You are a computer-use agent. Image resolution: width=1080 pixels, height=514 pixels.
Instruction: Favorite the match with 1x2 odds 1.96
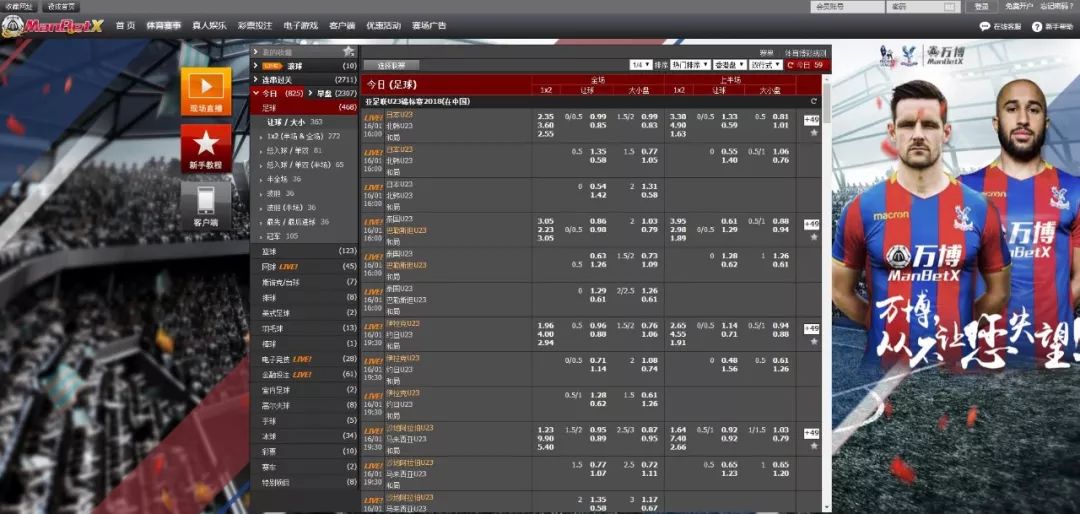[x=813, y=341]
